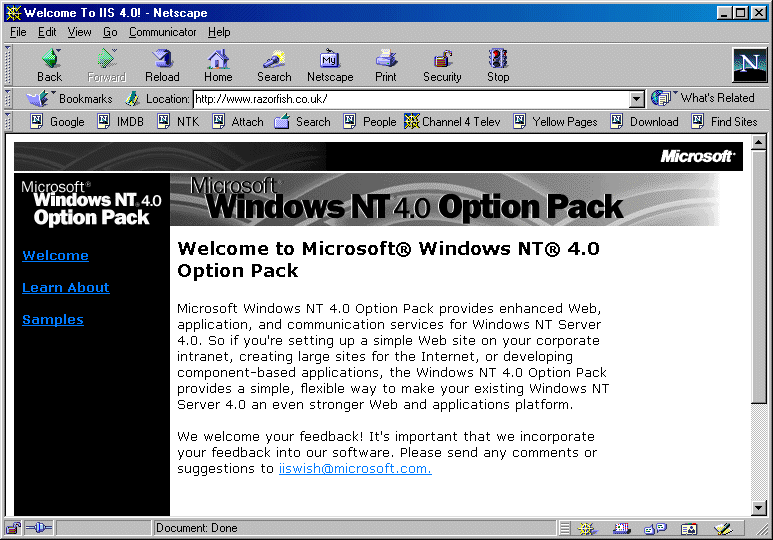773x540 pixels.
Task: Open the Security info button
Action: pos(442,65)
